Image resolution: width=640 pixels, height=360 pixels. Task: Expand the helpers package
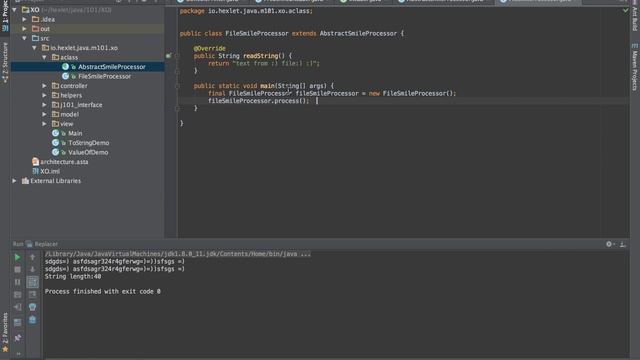coord(44,95)
